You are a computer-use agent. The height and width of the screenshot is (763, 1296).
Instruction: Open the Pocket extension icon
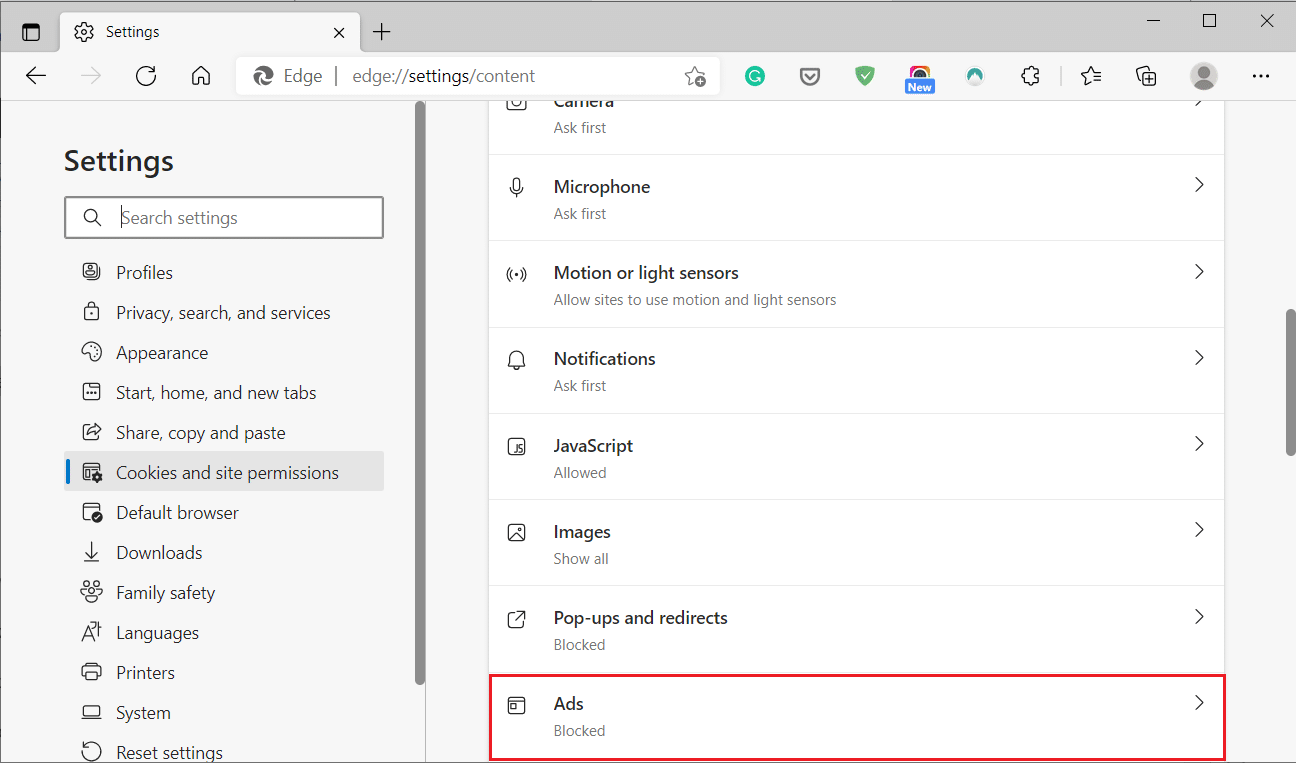(x=810, y=76)
